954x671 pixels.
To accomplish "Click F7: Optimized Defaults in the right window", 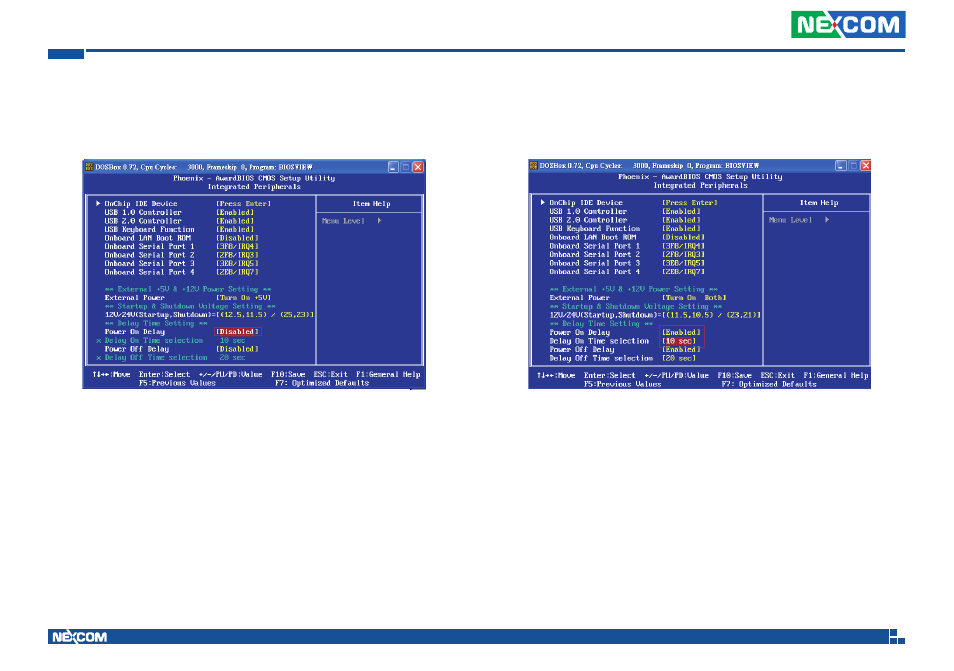I will (769, 384).
